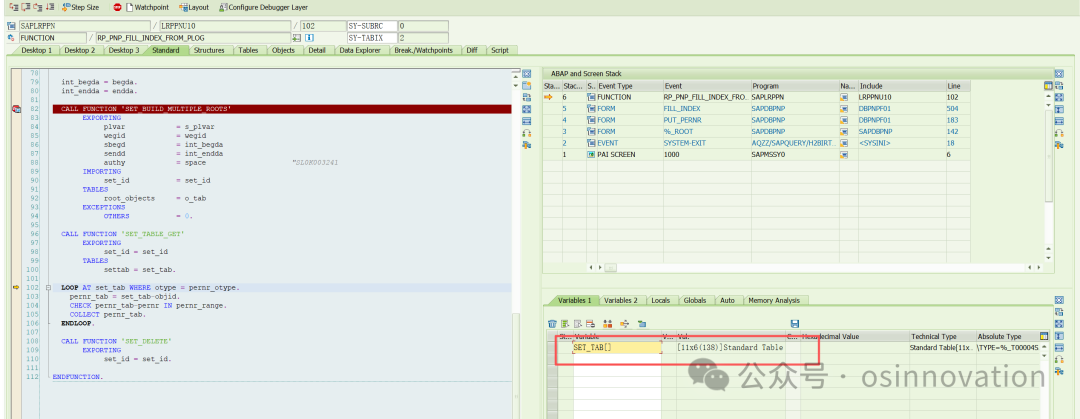Click the SET_TAB[] variable name cell
Viewport: 1080px width, 419px height.
(x=617, y=347)
